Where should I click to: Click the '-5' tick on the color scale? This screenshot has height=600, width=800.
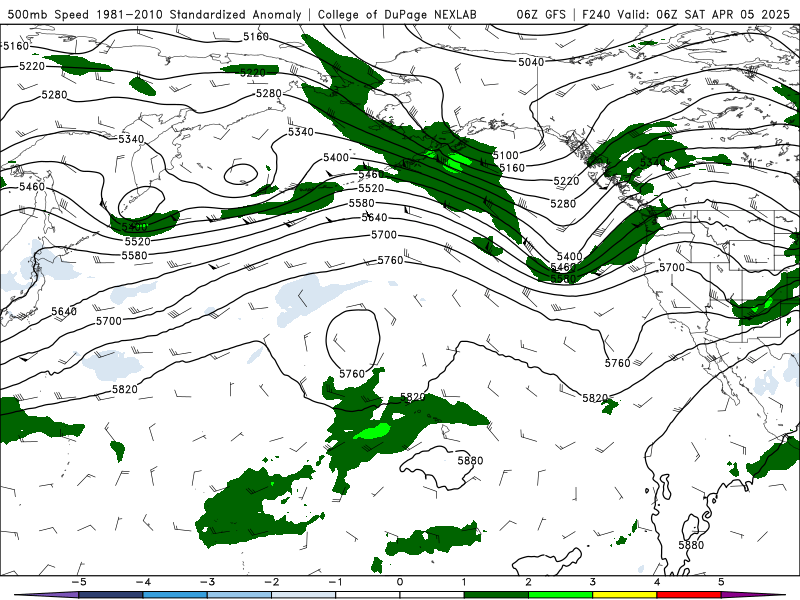pyautogui.click(x=78, y=582)
